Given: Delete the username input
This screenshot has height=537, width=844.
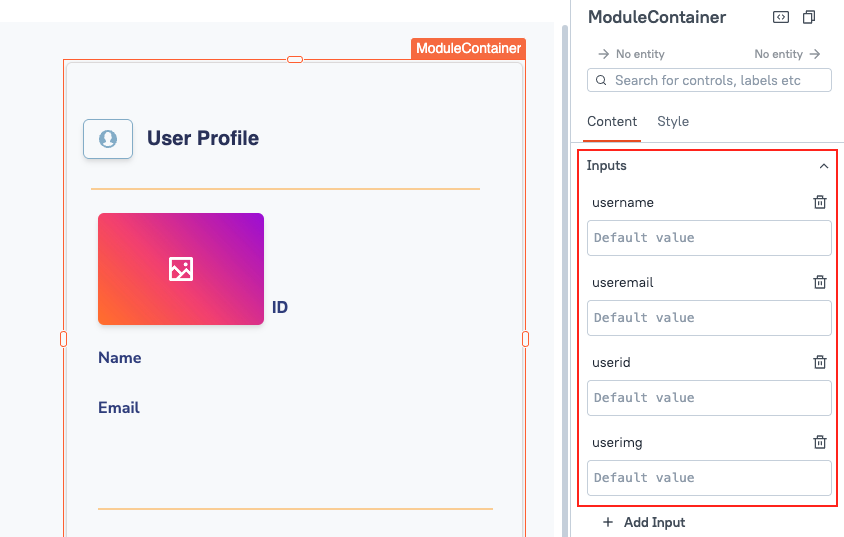Looking at the screenshot, I should tap(820, 202).
